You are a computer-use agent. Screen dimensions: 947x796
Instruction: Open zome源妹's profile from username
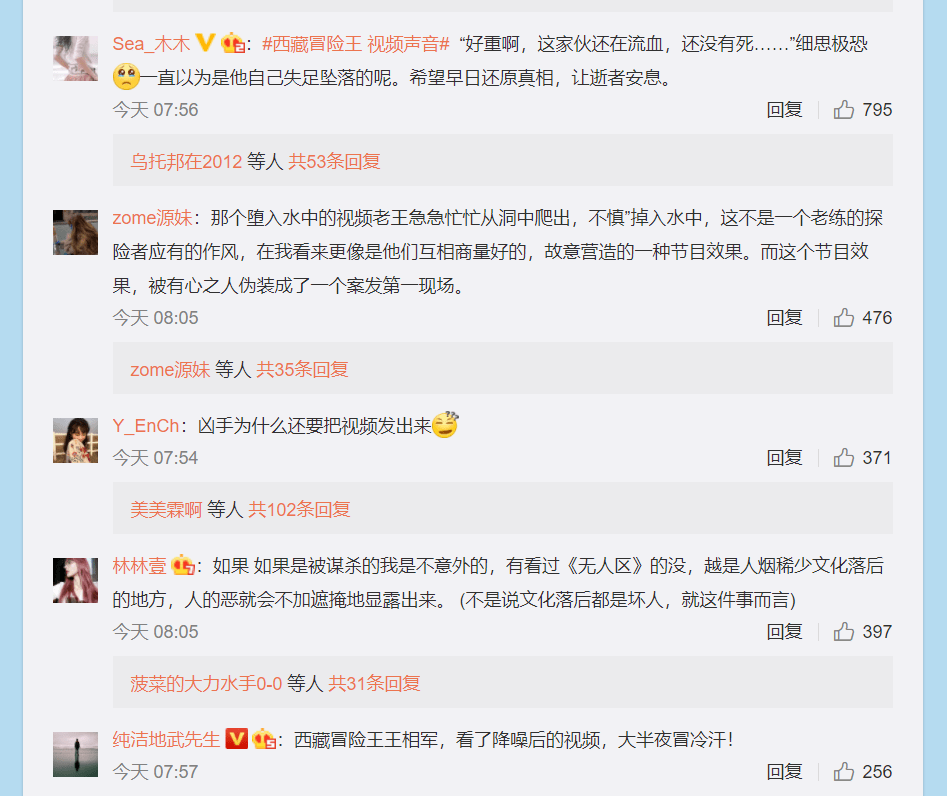coord(152,217)
